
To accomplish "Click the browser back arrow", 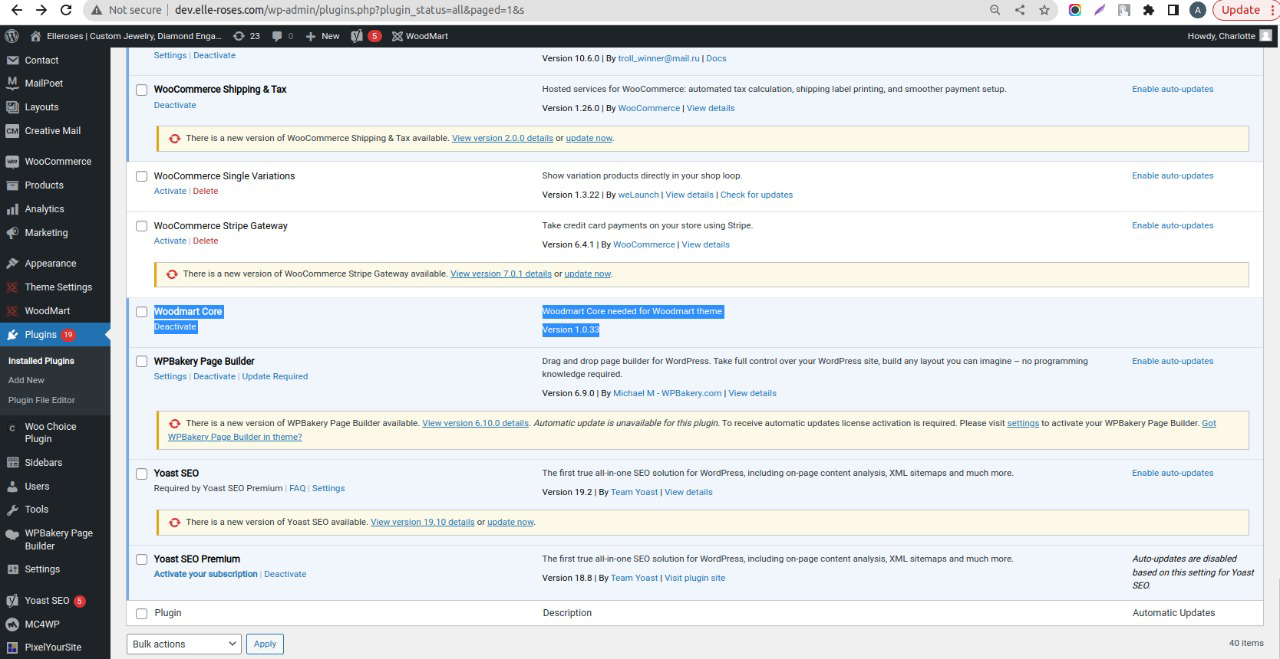I will click(x=16, y=10).
